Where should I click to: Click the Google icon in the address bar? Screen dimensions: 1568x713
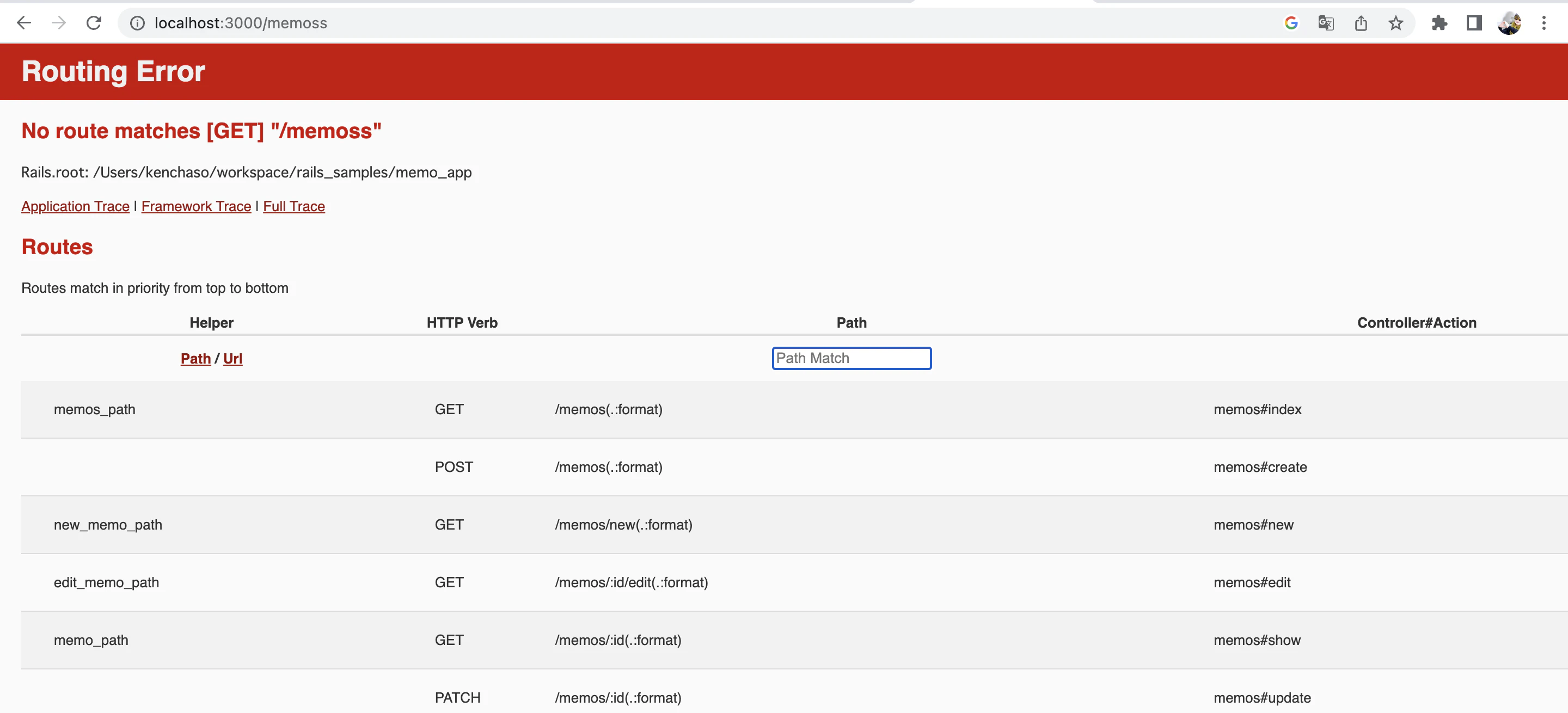1291,23
